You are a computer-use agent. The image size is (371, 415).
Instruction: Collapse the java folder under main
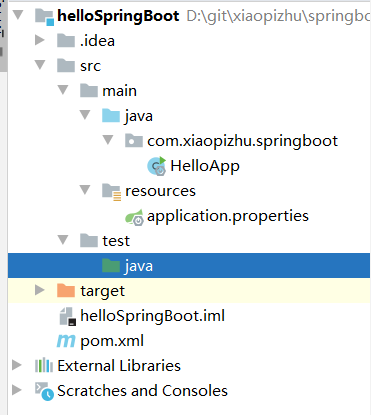(x=85, y=115)
